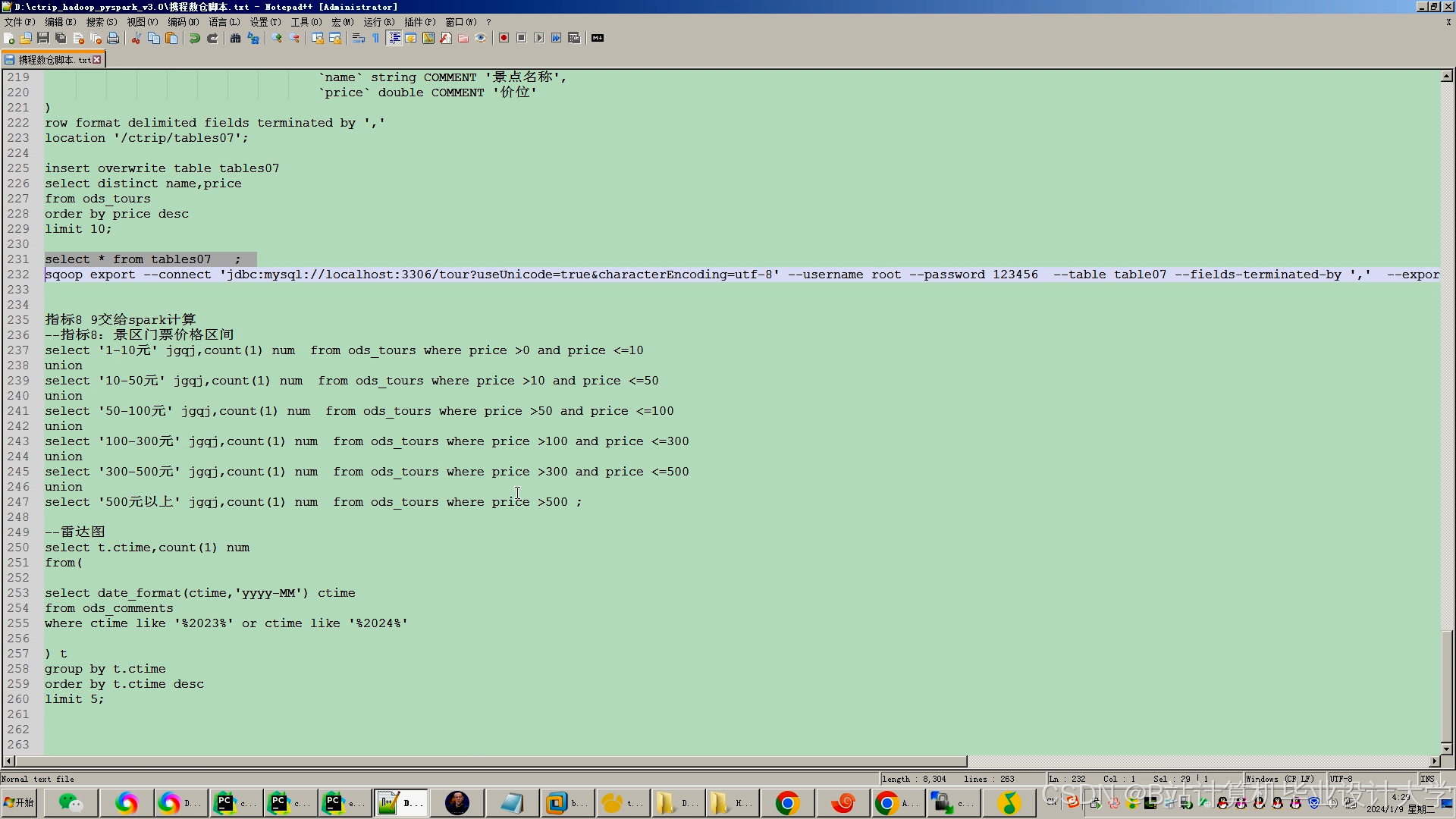This screenshot has width=1456, height=819.
Task: Close the 携程数仓脚本.txt tab with red X
Action: pos(97,59)
